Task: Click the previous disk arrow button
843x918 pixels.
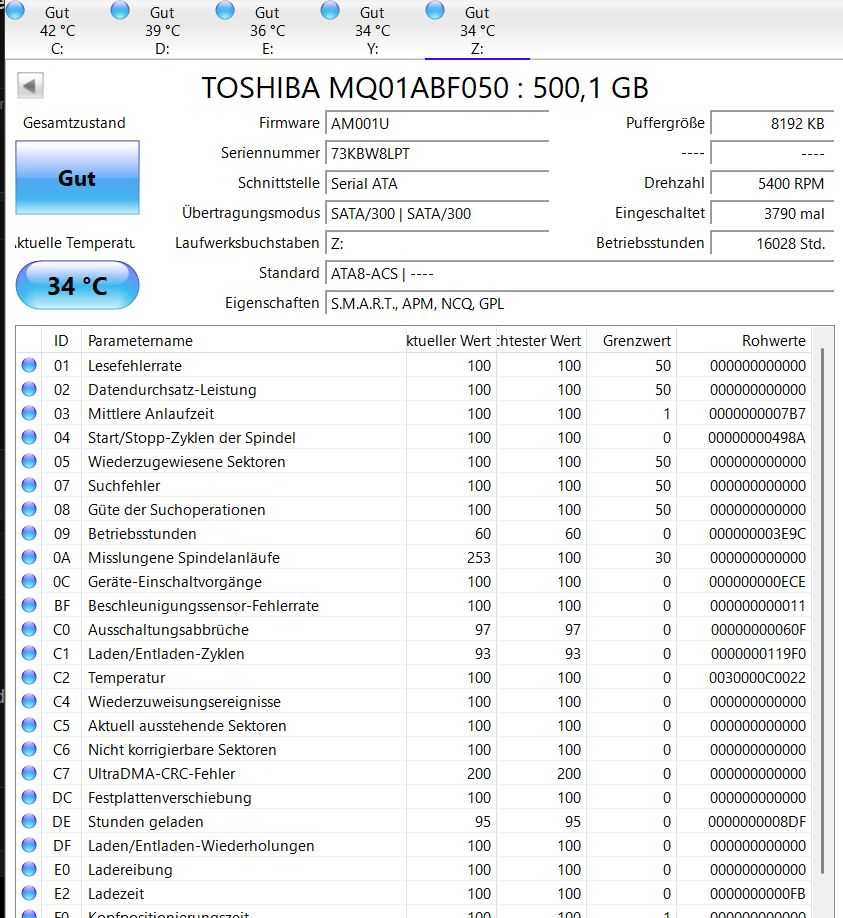Action: click(x=30, y=86)
